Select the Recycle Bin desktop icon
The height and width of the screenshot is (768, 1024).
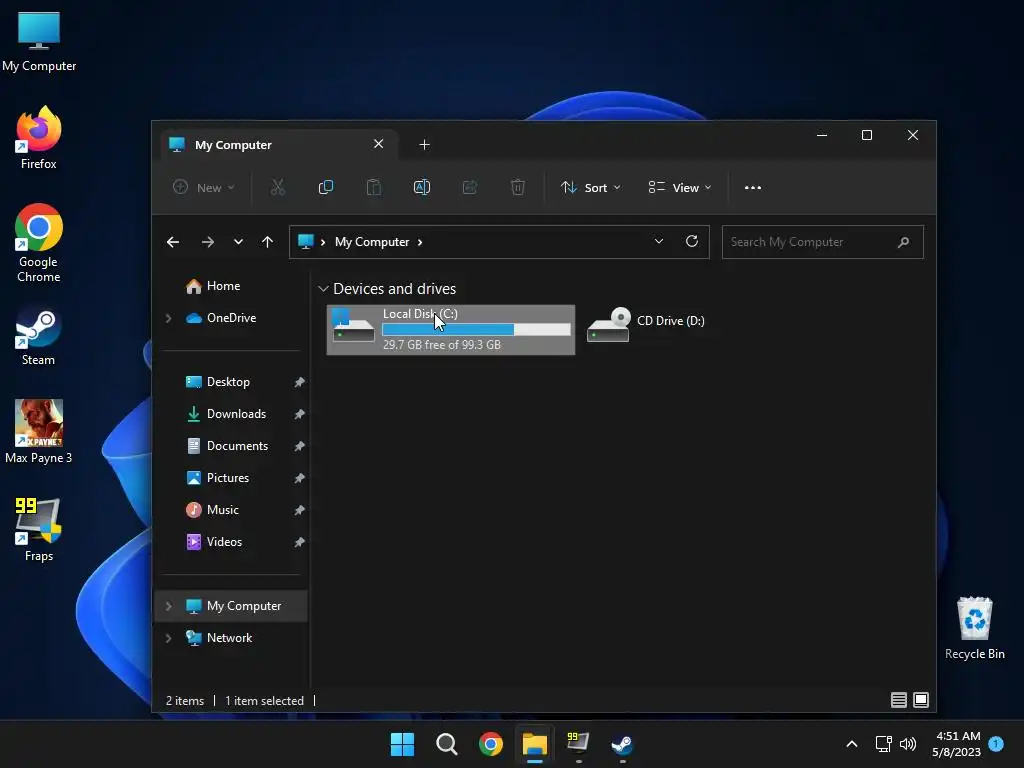coord(974,628)
